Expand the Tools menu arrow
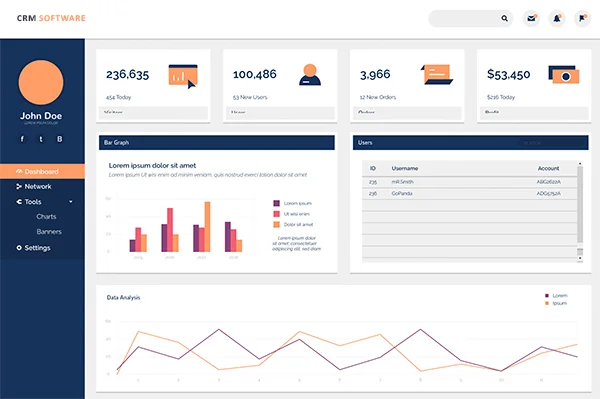The width and height of the screenshot is (600, 399). click(x=71, y=202)
